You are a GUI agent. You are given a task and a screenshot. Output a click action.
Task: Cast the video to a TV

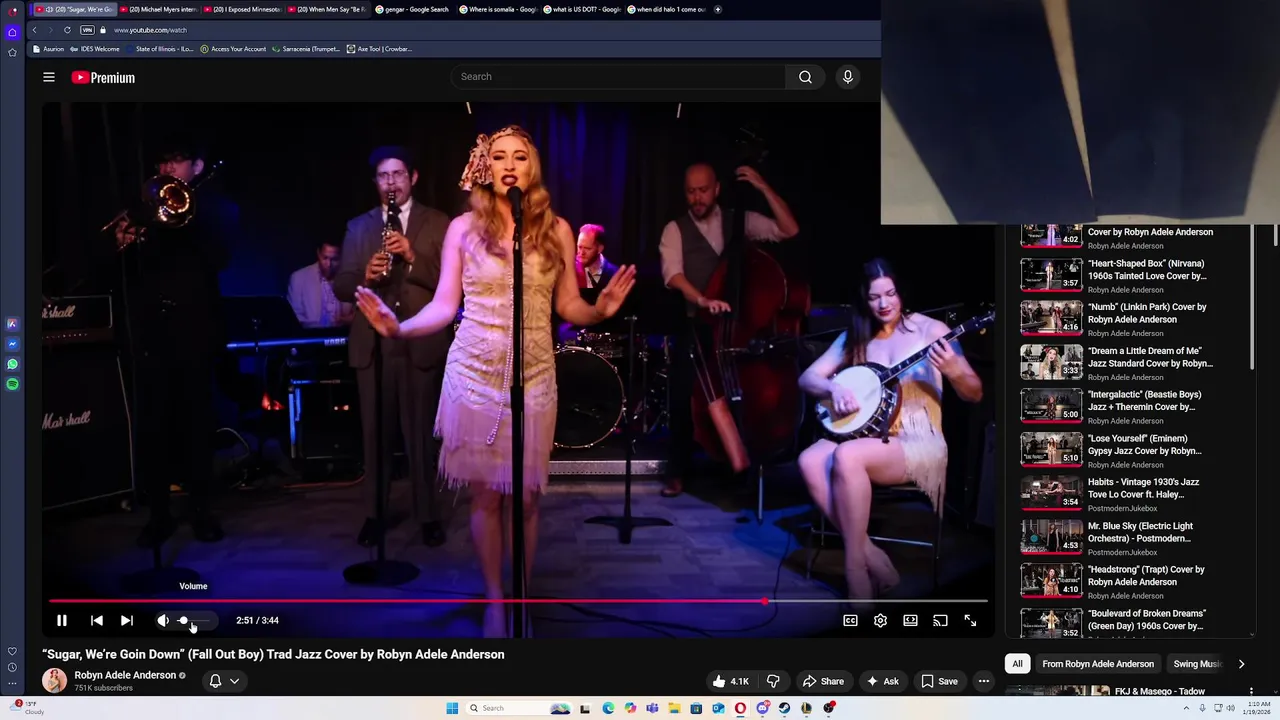coord(940,620)
